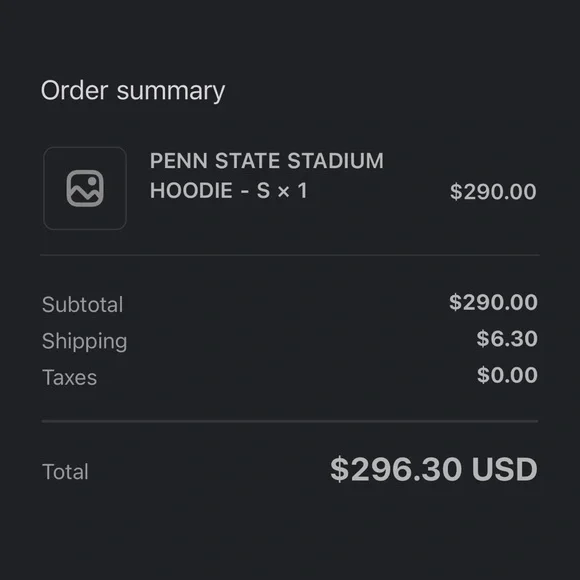Select the Taxes amount $0.00
The image size is (580, 580).
coord(507,375)
